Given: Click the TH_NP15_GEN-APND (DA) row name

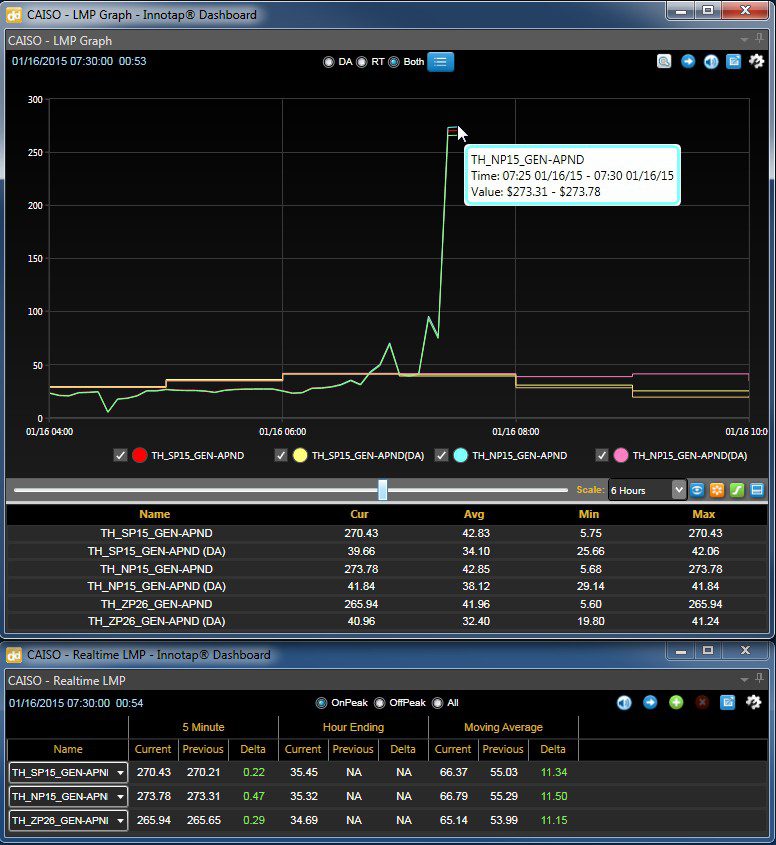Looking at the screenshot, I should pyautogui.click(x=157, y=586).
